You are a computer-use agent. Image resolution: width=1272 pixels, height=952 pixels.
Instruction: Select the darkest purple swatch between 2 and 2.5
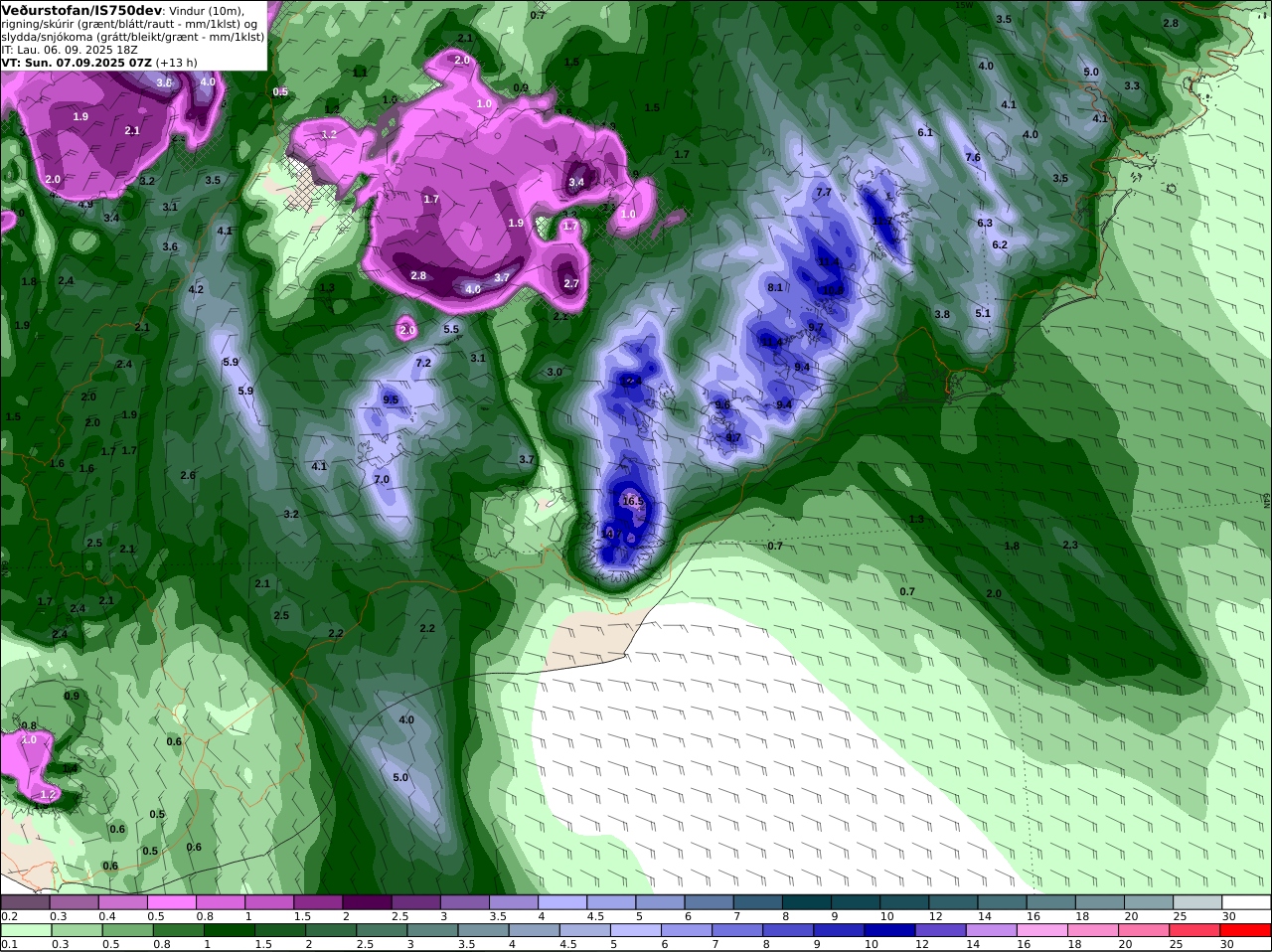pos(367,902)
